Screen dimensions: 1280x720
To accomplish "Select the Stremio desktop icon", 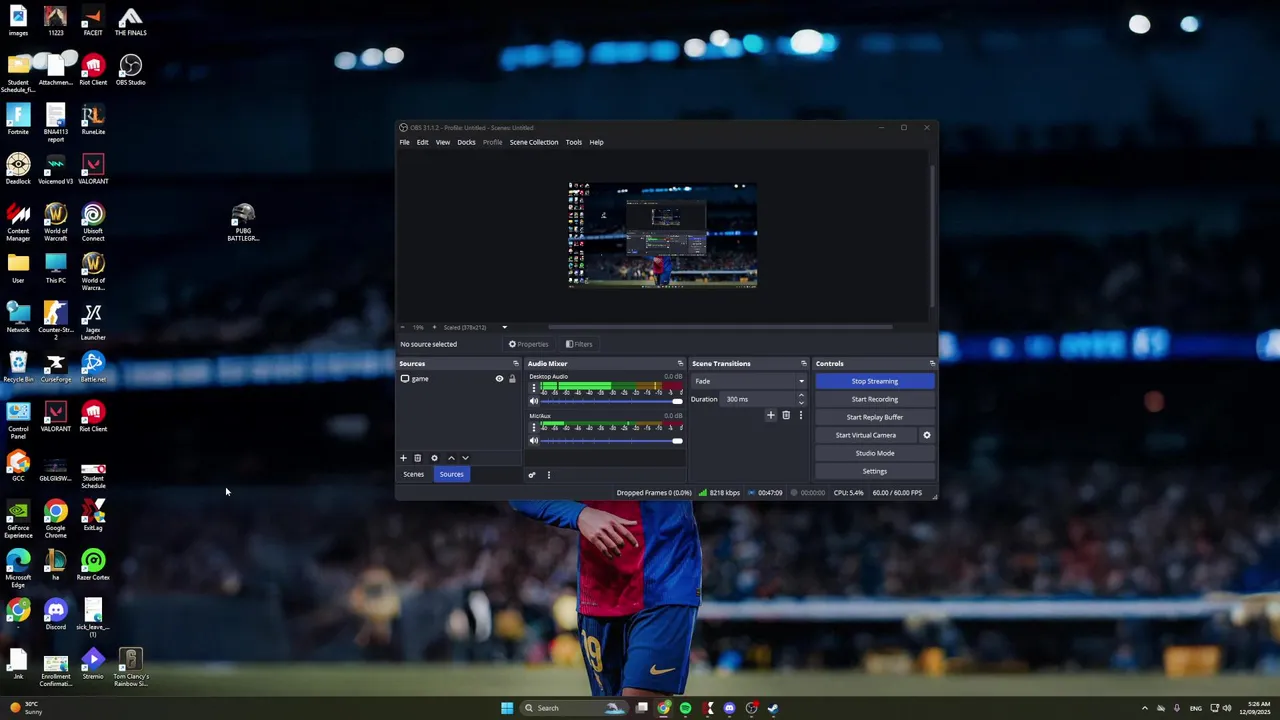I will coord(93,665).
